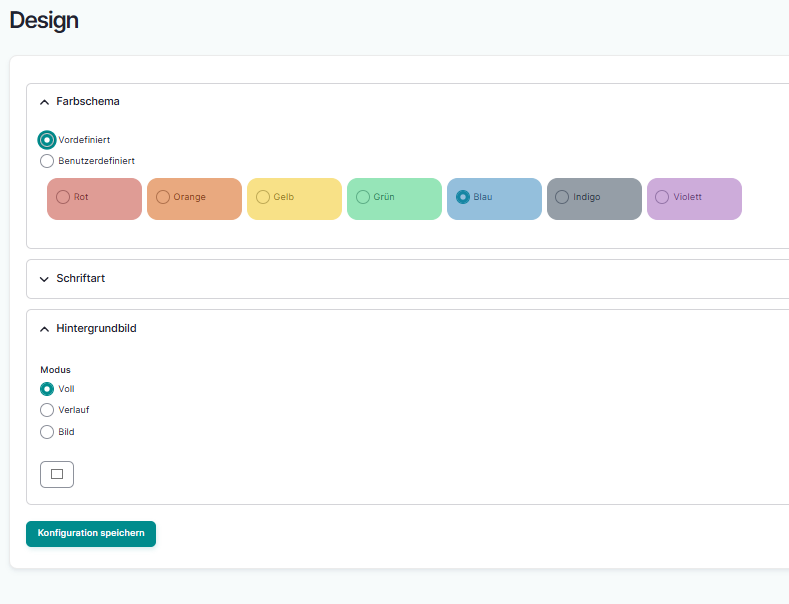789x604 pixels.
Task: Select the Vordefiniert radio option
Action: coord(47,140)
